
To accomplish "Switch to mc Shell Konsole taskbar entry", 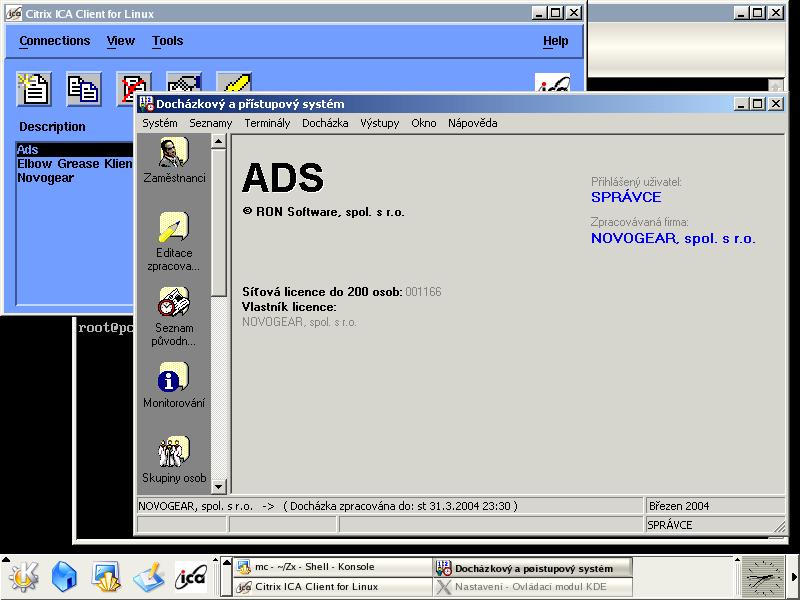I will (x=333, y=567).
